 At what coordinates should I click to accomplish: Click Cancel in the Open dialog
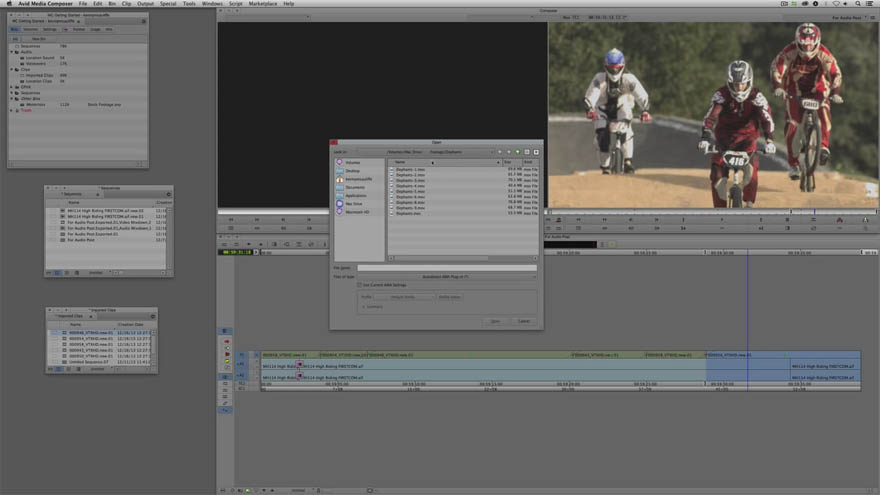(x=524, y=321)
